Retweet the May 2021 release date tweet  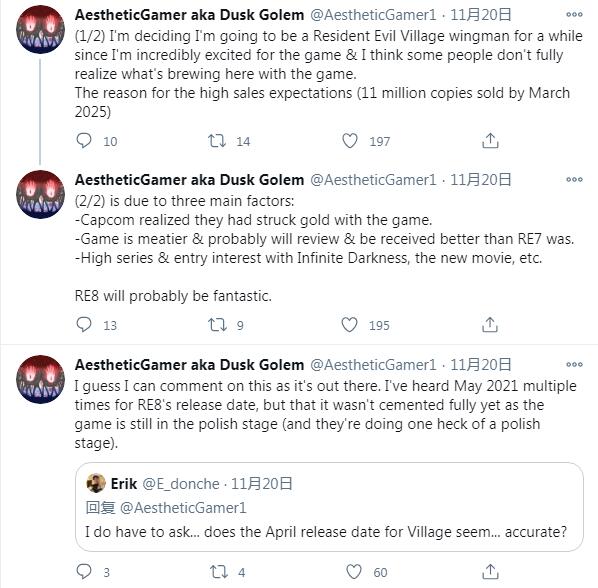219,572
